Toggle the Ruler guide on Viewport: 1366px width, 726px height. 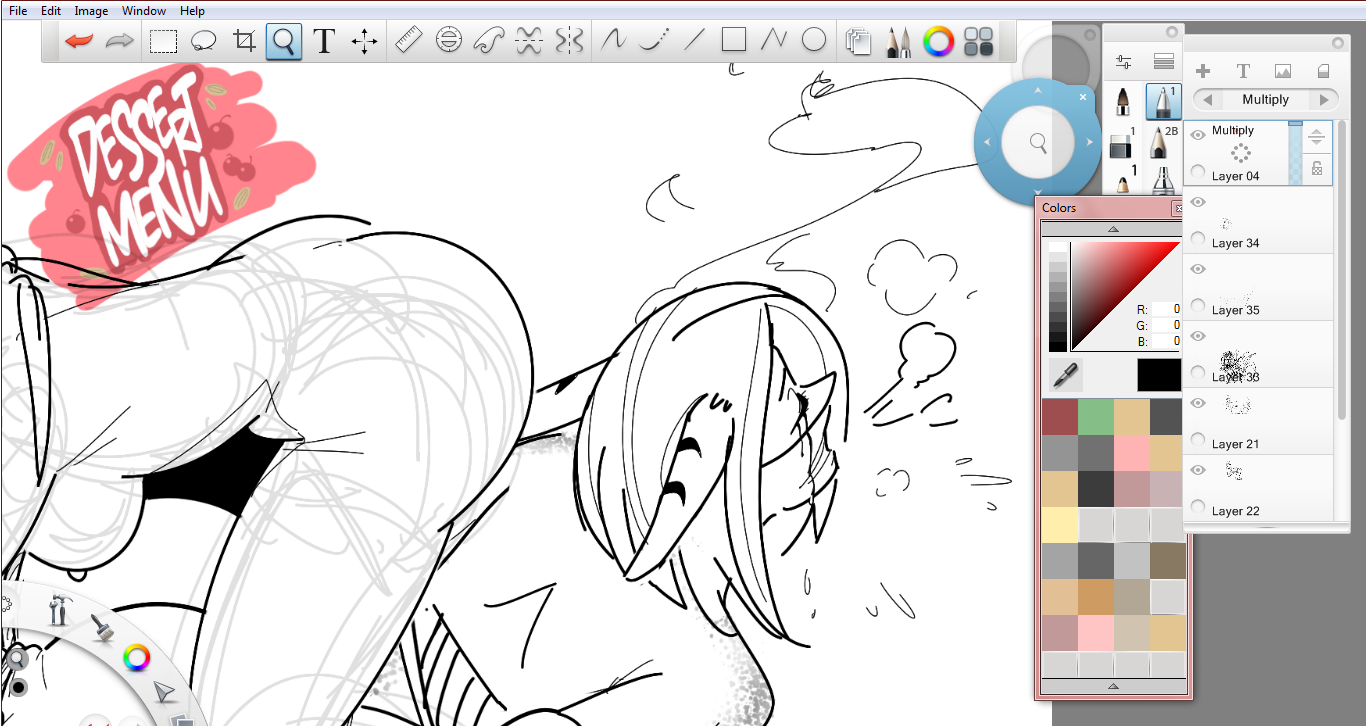[x=409, y=41]
